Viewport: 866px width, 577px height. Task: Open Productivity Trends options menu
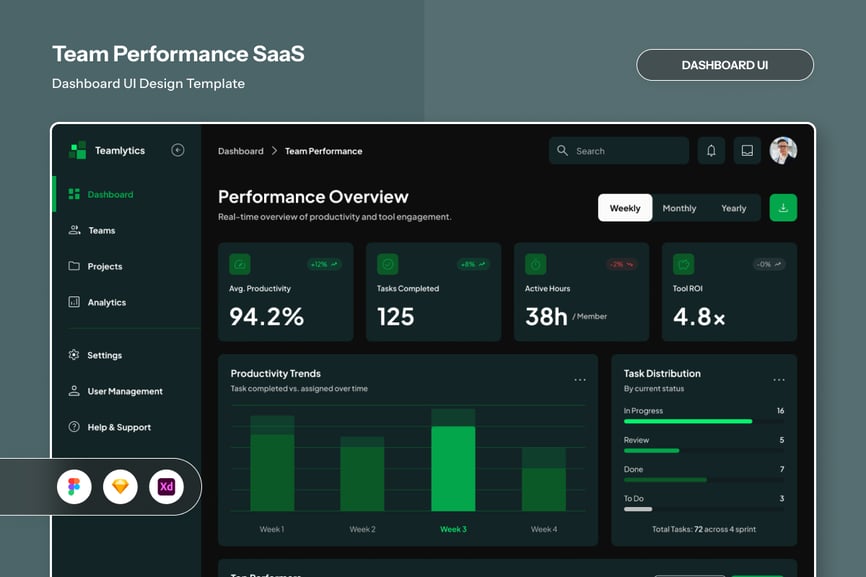580,380
